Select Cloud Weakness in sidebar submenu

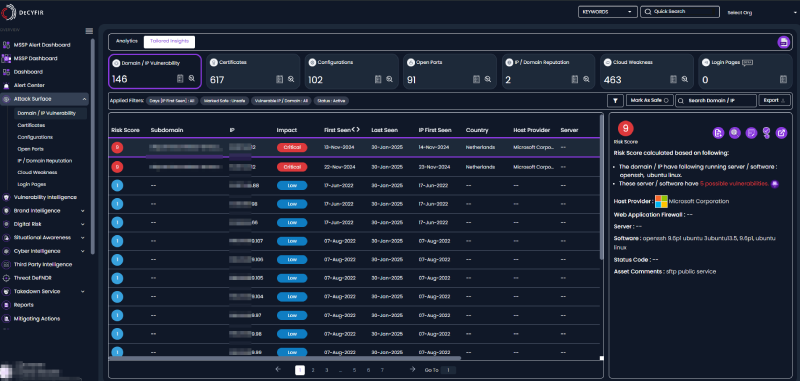click(x=37, y=172)
